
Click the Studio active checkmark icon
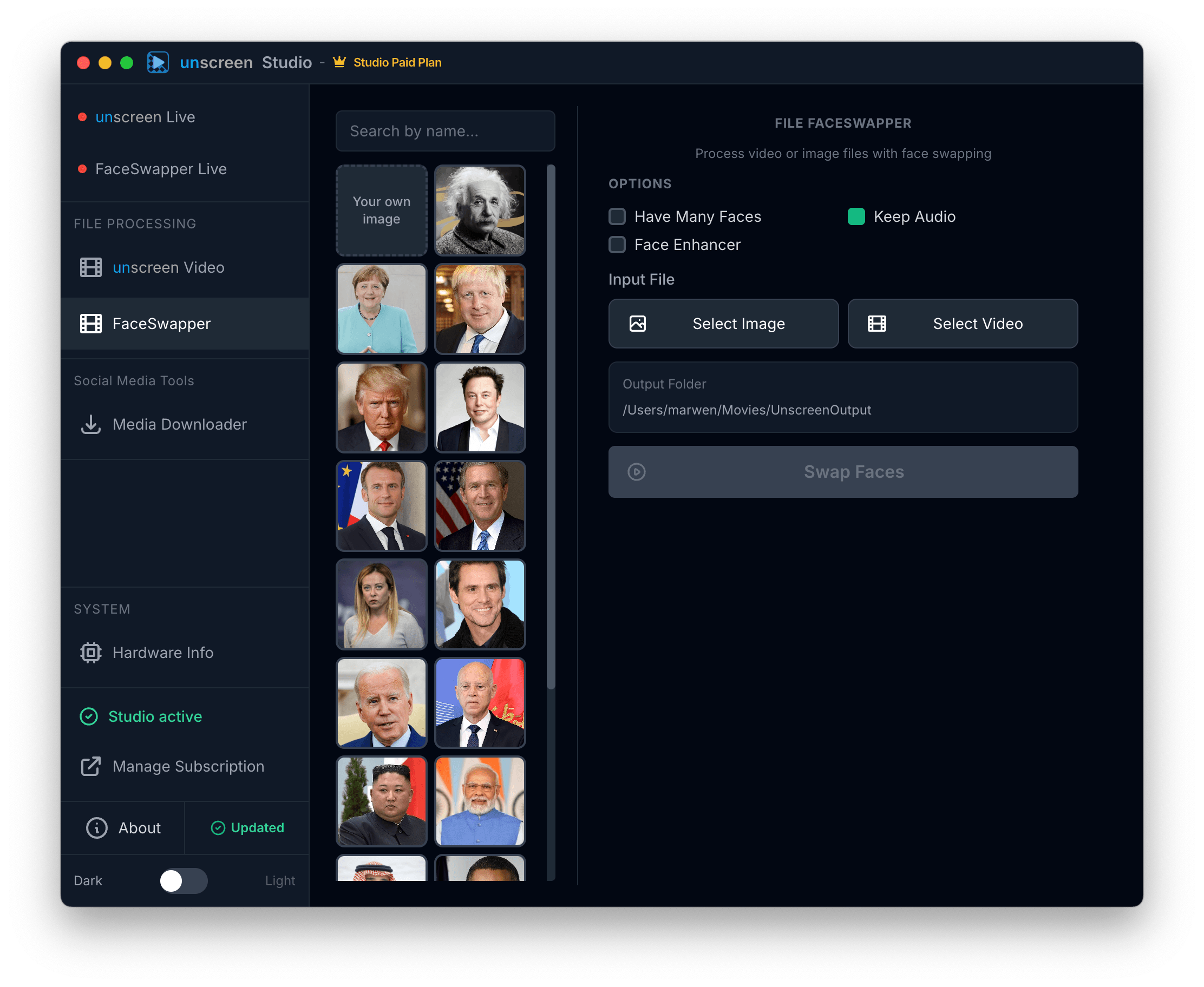89,716
